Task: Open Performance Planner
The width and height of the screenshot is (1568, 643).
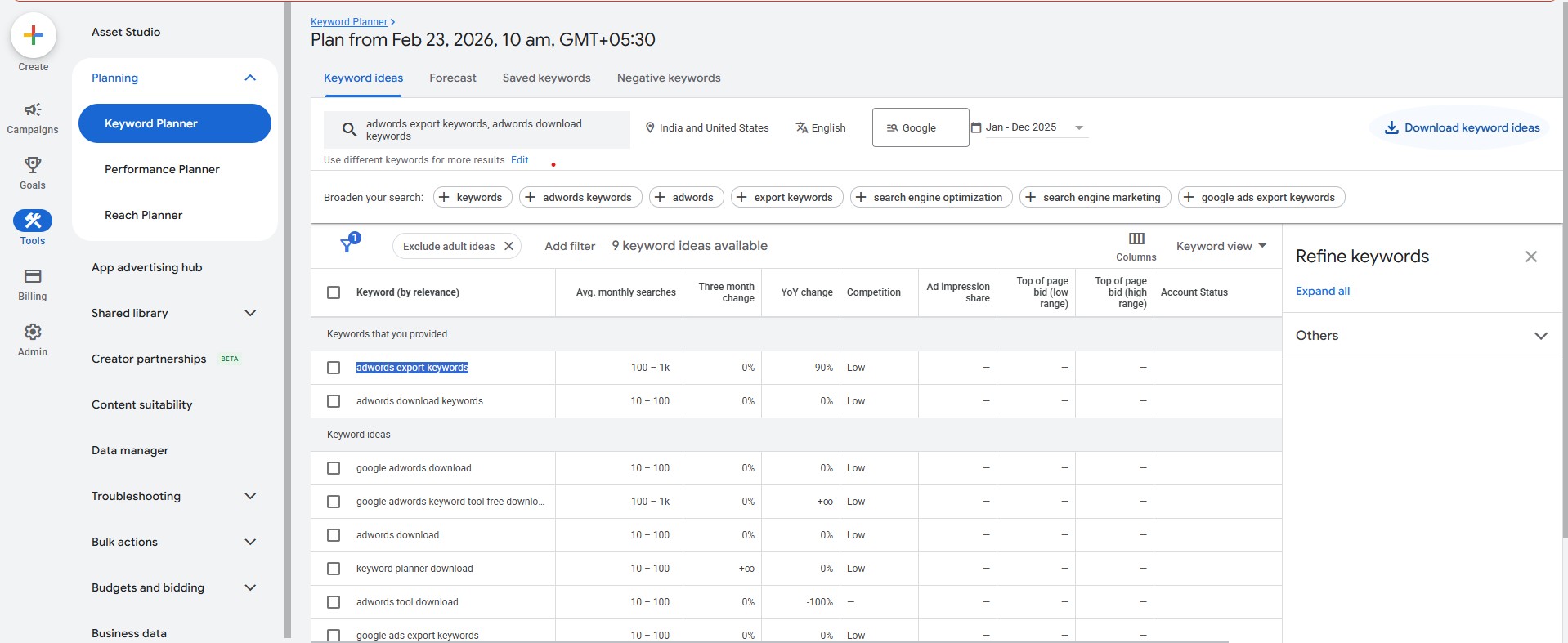Action: [162, 169]
